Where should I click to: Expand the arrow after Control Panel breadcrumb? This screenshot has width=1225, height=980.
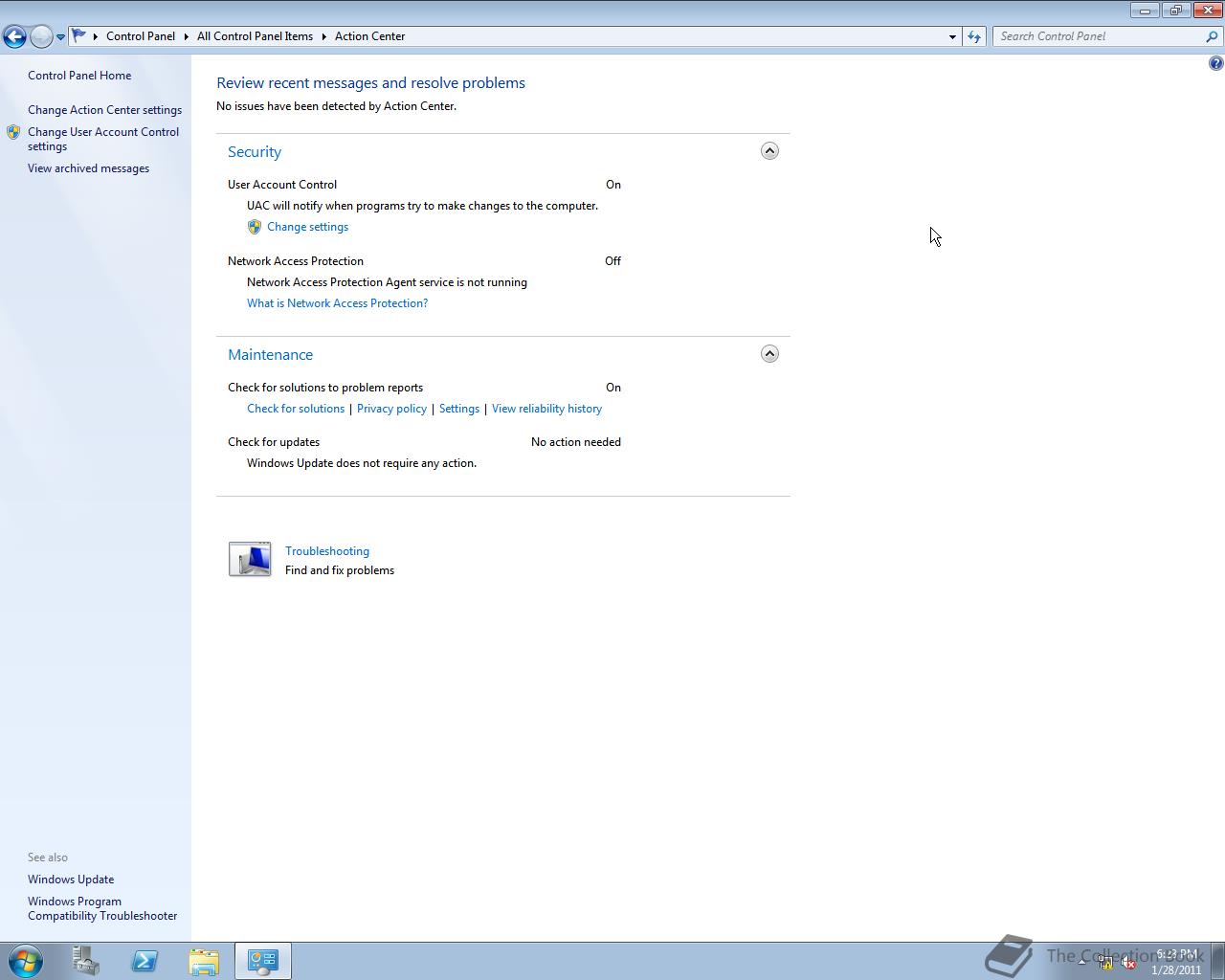coord(187,36)
